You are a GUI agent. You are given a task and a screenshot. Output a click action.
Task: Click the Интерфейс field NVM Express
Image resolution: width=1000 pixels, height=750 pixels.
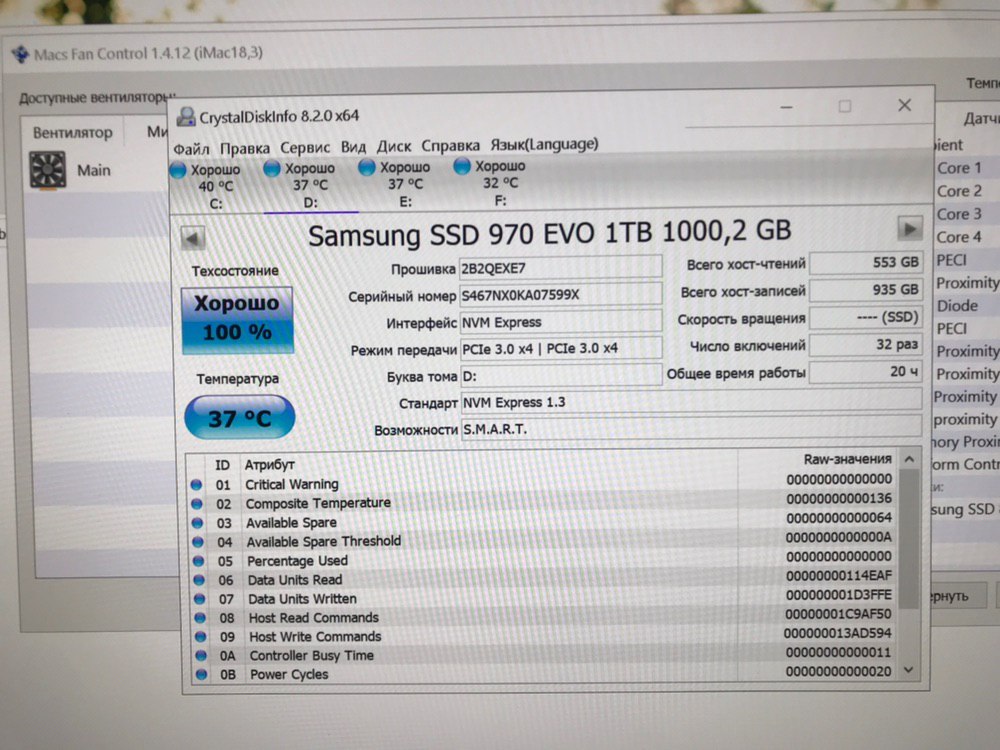point(561,322)
